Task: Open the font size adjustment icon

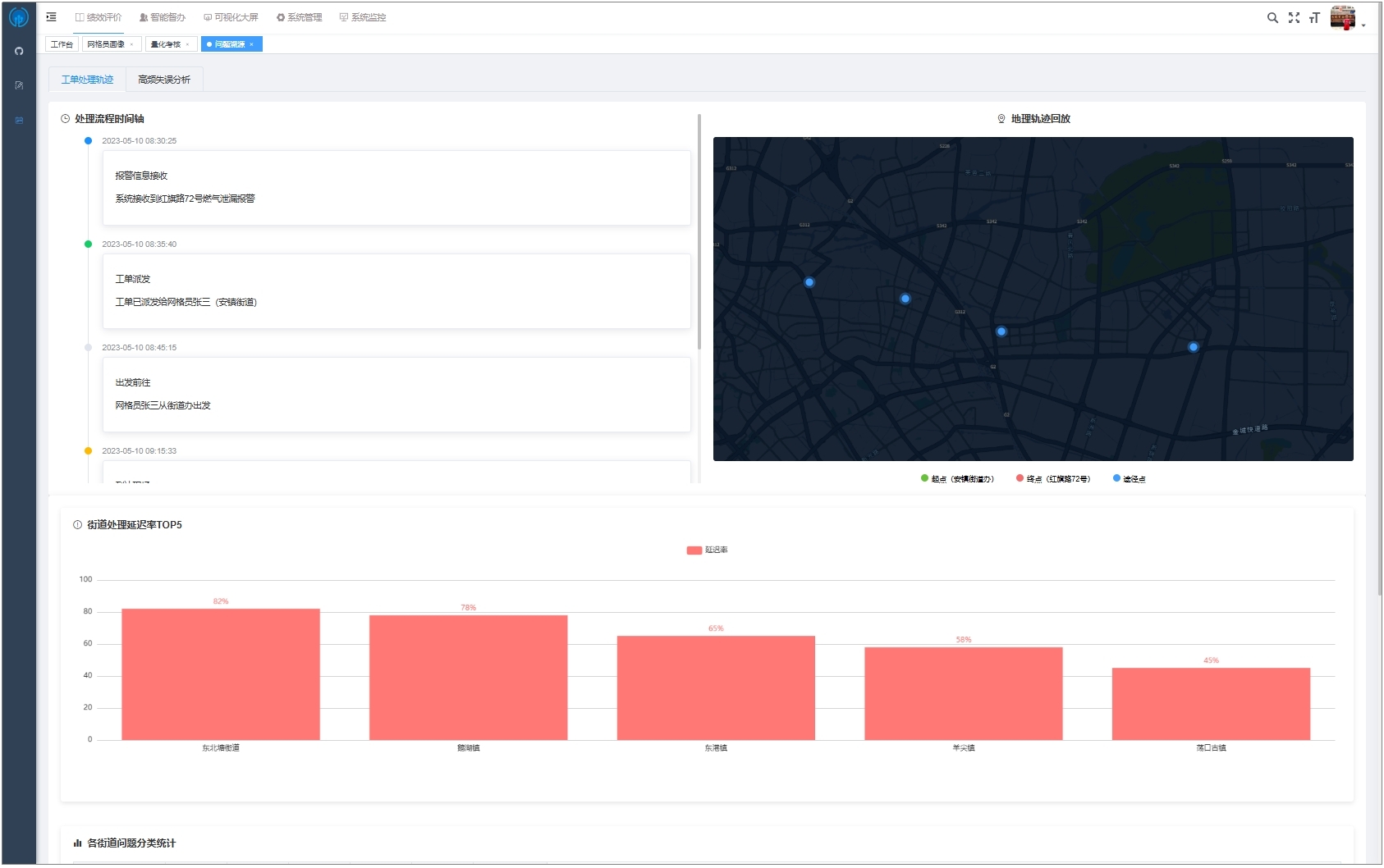Action: [1314, 18]
